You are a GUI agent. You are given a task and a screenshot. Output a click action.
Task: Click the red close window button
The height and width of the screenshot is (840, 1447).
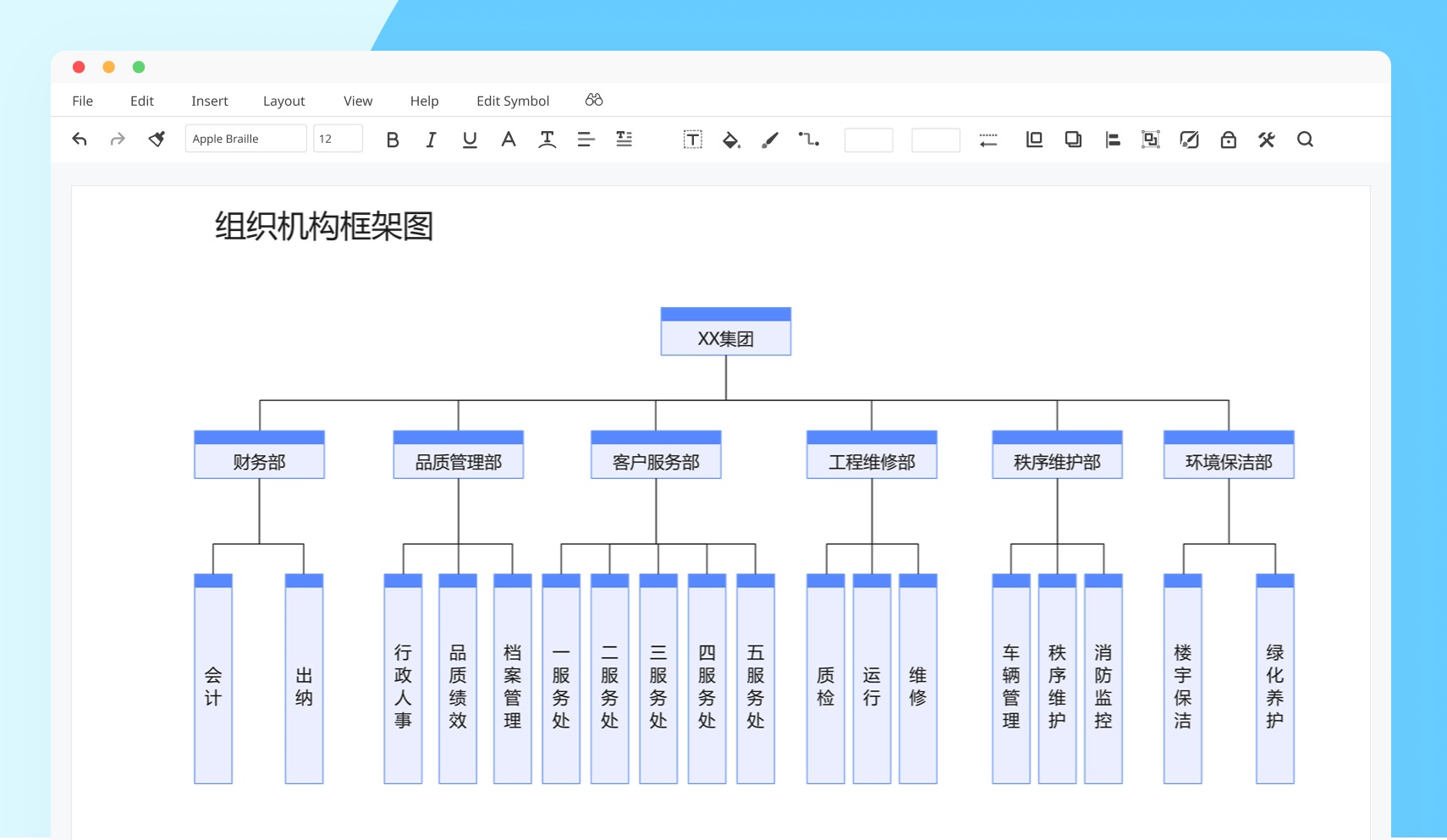79,67
